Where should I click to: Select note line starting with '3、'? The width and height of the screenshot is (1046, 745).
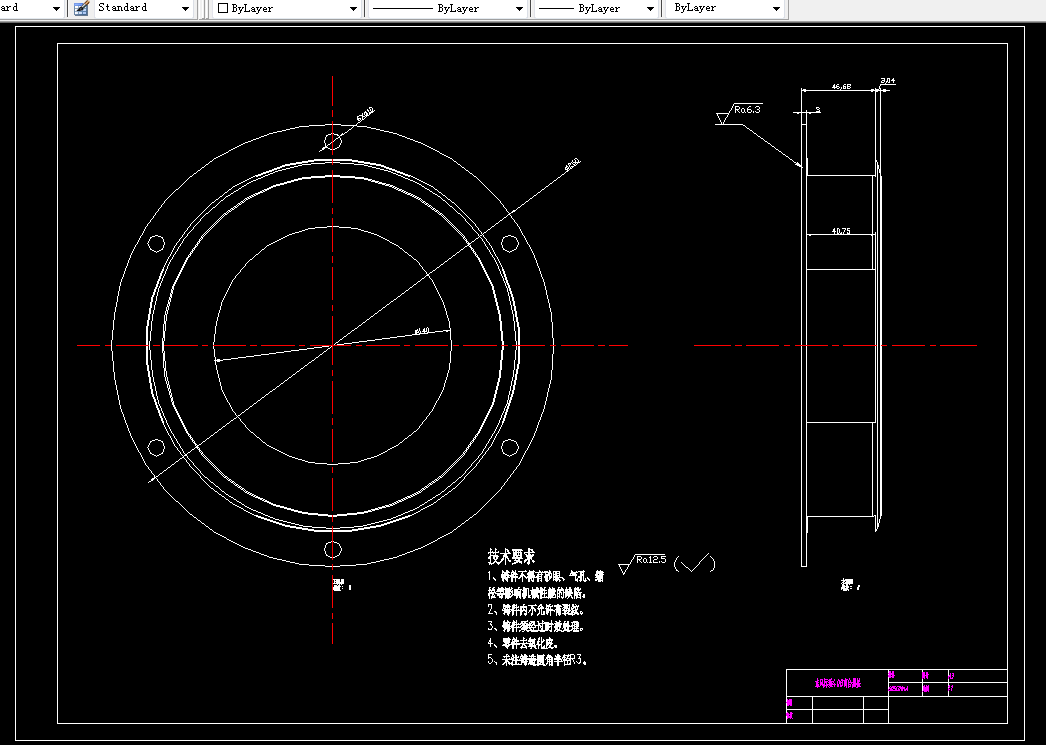(536, 626)
